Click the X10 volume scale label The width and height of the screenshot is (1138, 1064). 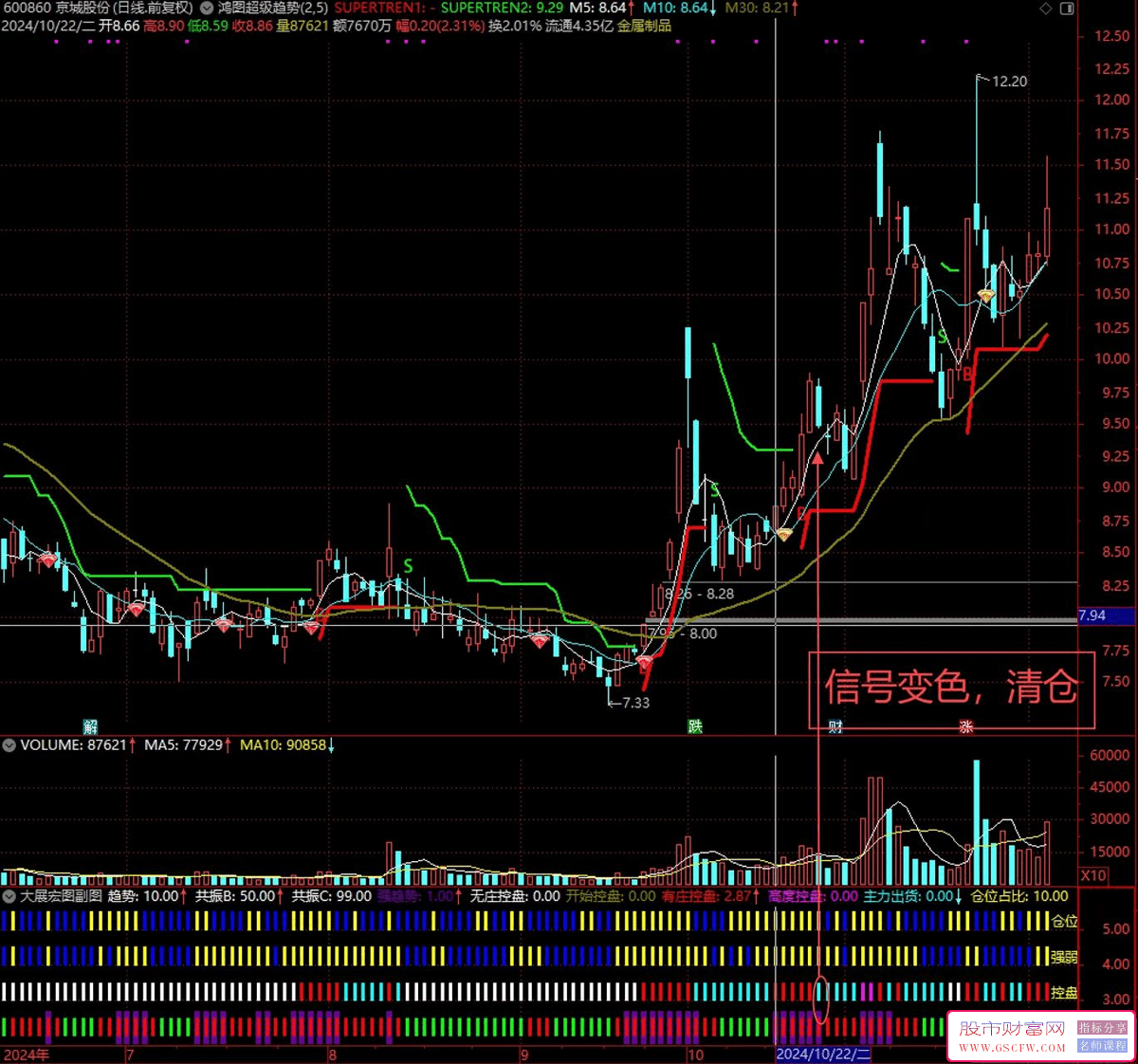coord(1092,875)
